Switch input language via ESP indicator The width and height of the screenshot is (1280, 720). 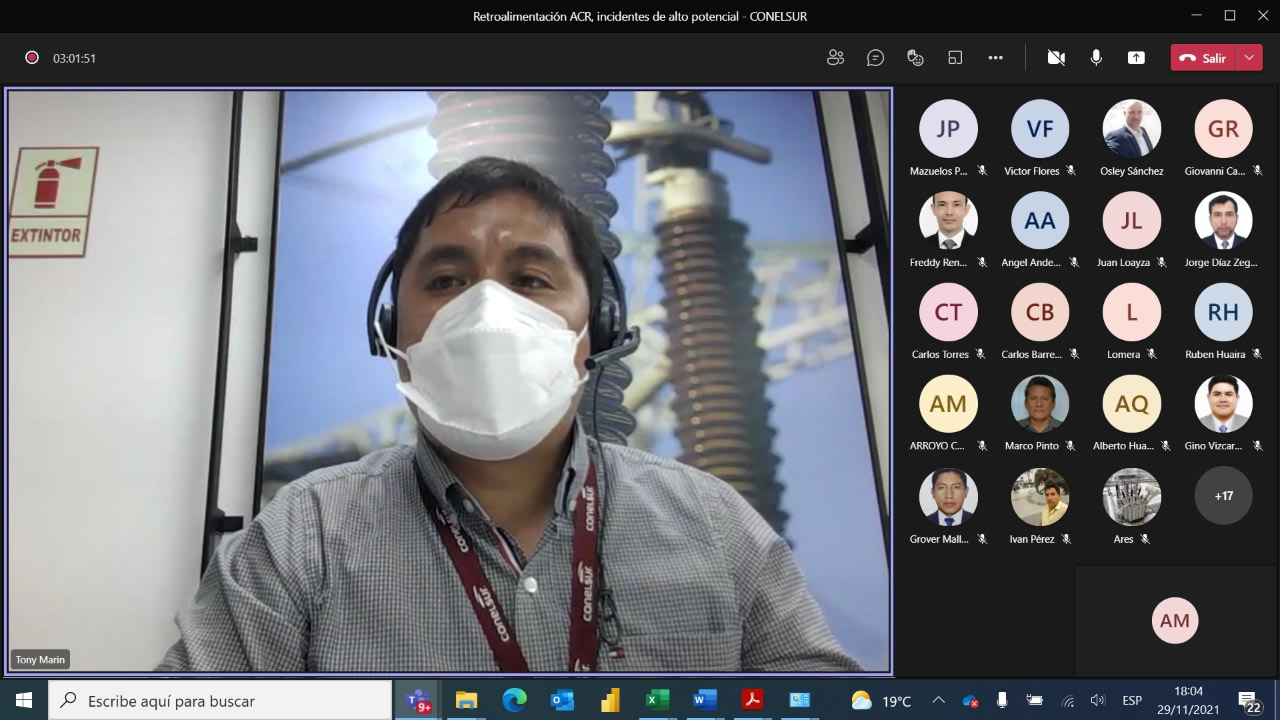(x=1132, y=701)
